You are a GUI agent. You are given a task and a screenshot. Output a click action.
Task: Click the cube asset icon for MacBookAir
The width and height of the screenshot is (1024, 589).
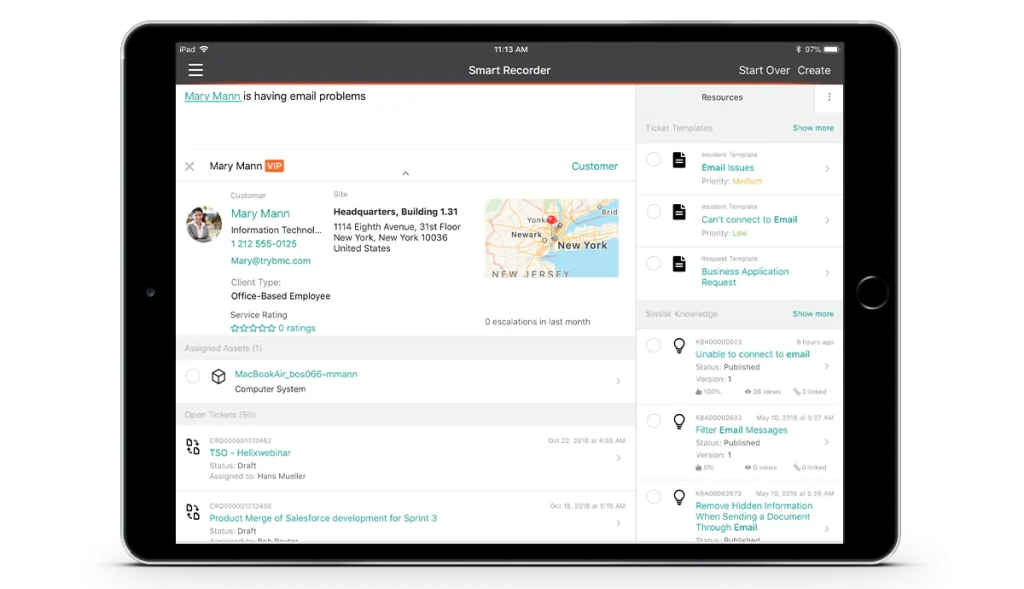218,377
